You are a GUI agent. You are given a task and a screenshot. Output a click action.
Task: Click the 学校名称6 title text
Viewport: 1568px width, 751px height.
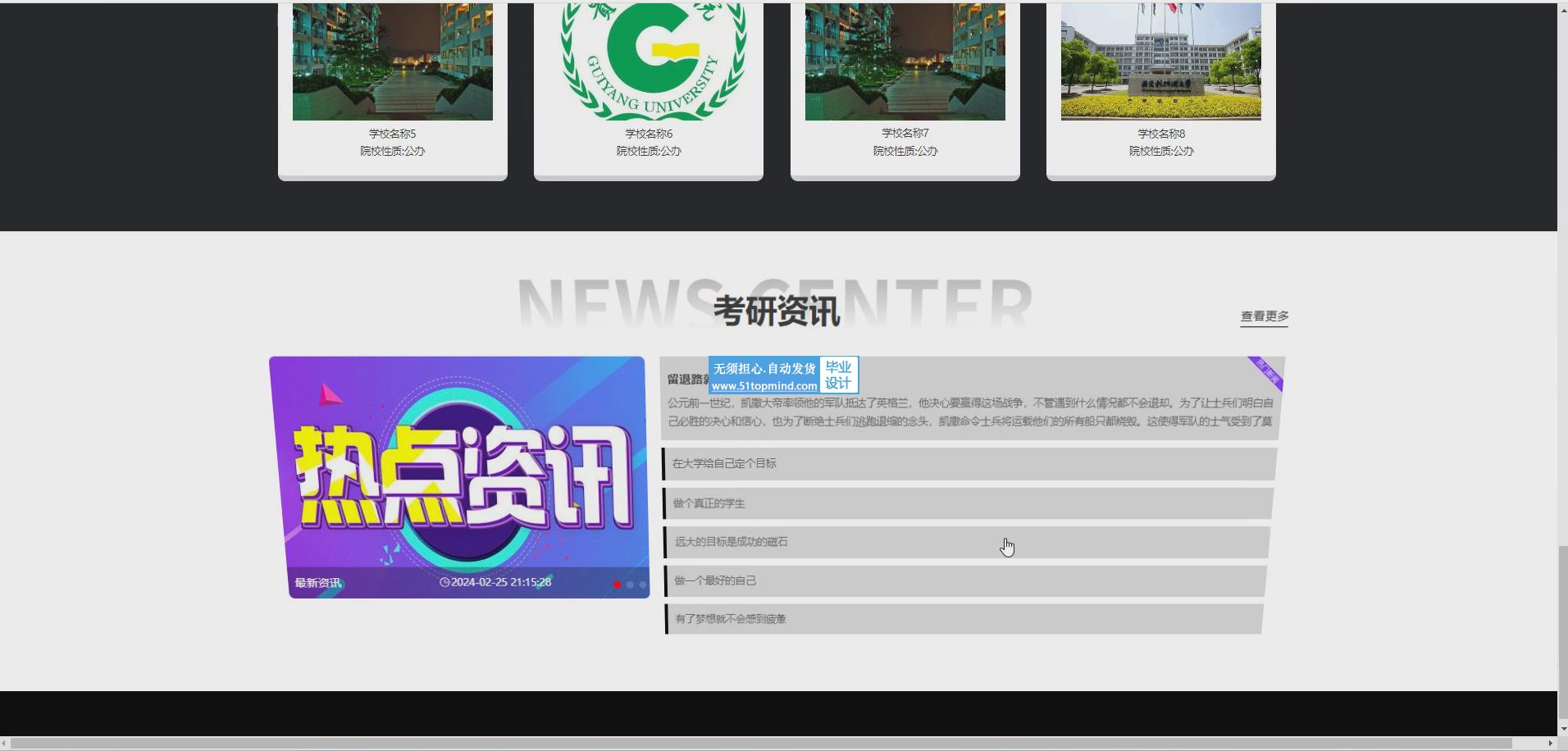tap(649, 134)
